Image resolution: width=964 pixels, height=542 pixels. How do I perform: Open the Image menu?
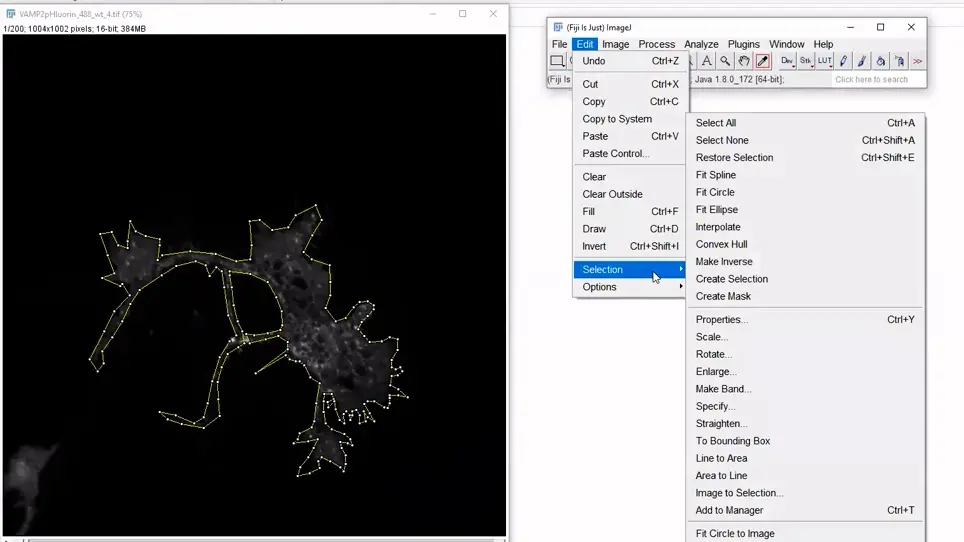click(x=615, y=44)
